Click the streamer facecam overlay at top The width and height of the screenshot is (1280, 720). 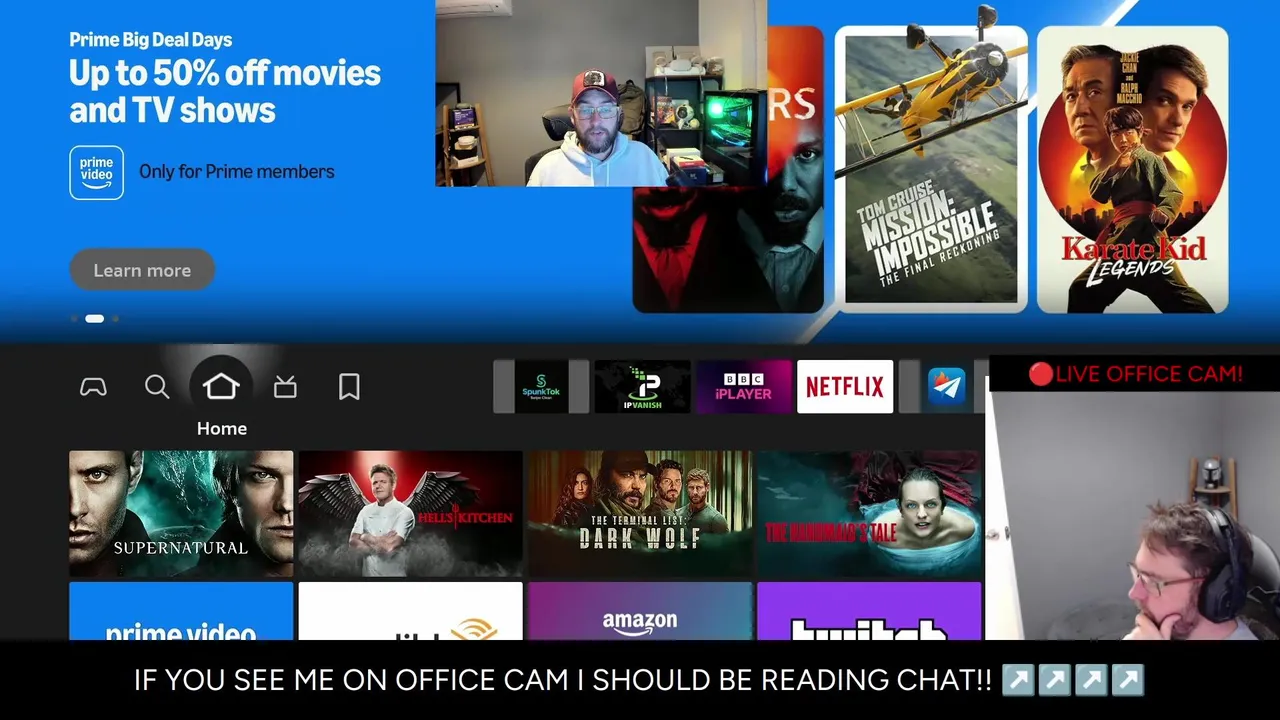coord(601,93)
